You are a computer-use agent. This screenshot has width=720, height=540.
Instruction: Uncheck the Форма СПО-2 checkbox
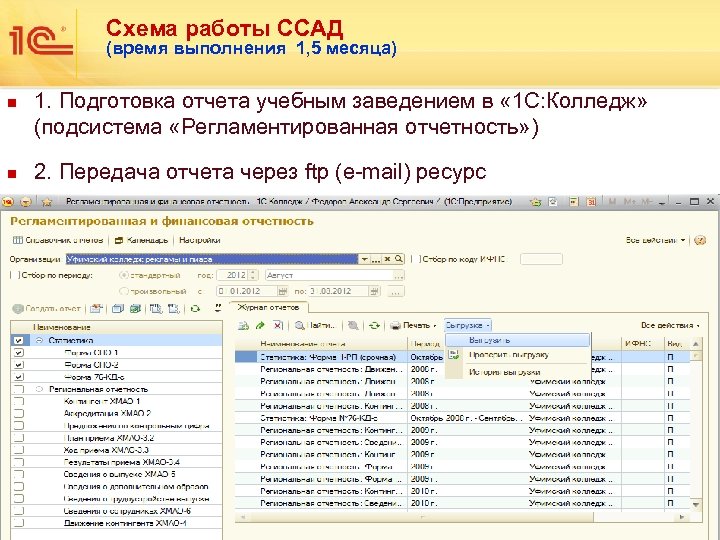(x=18, y=365)
